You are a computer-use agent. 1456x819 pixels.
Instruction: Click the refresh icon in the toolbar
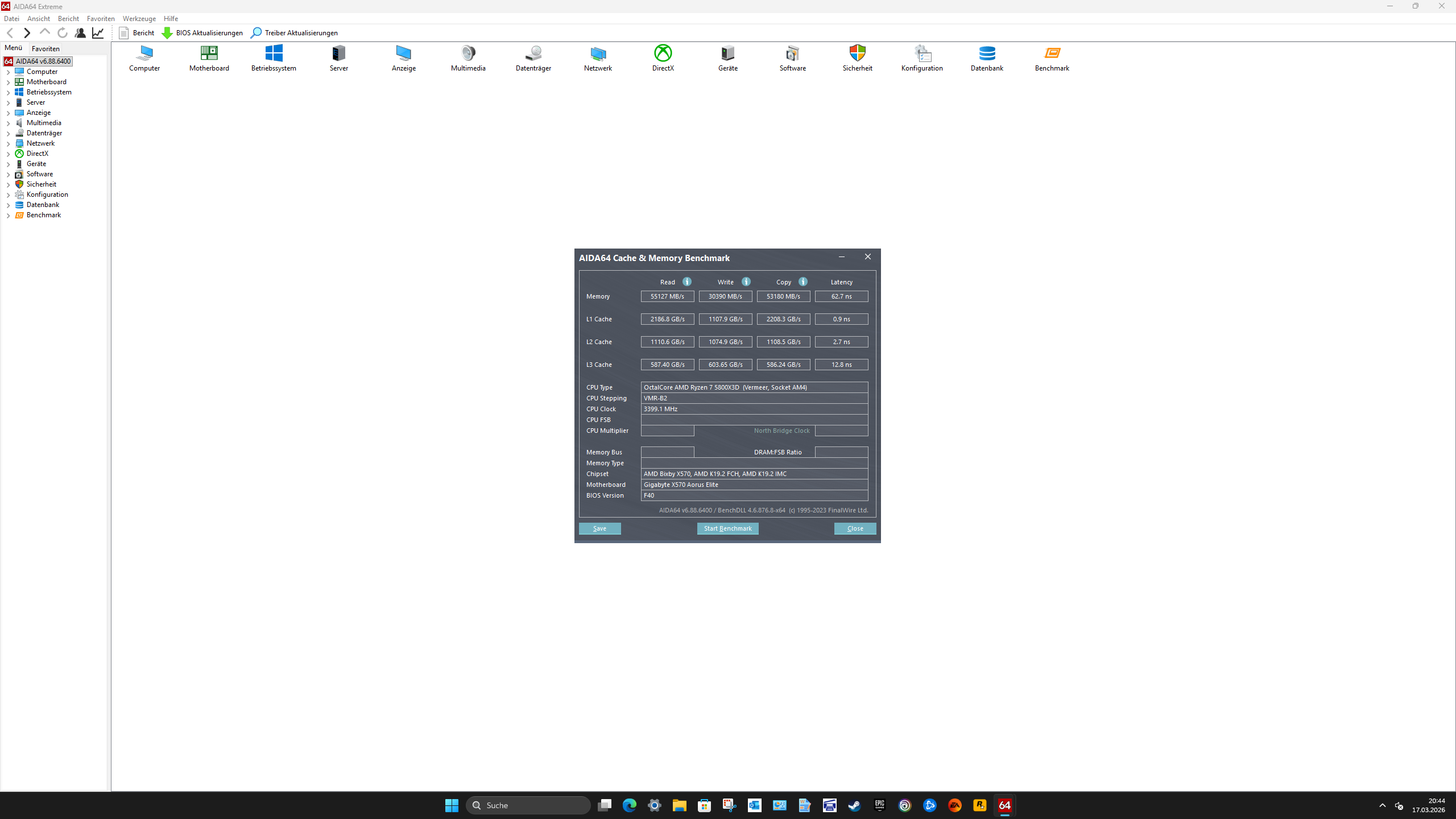click(62, 32)
